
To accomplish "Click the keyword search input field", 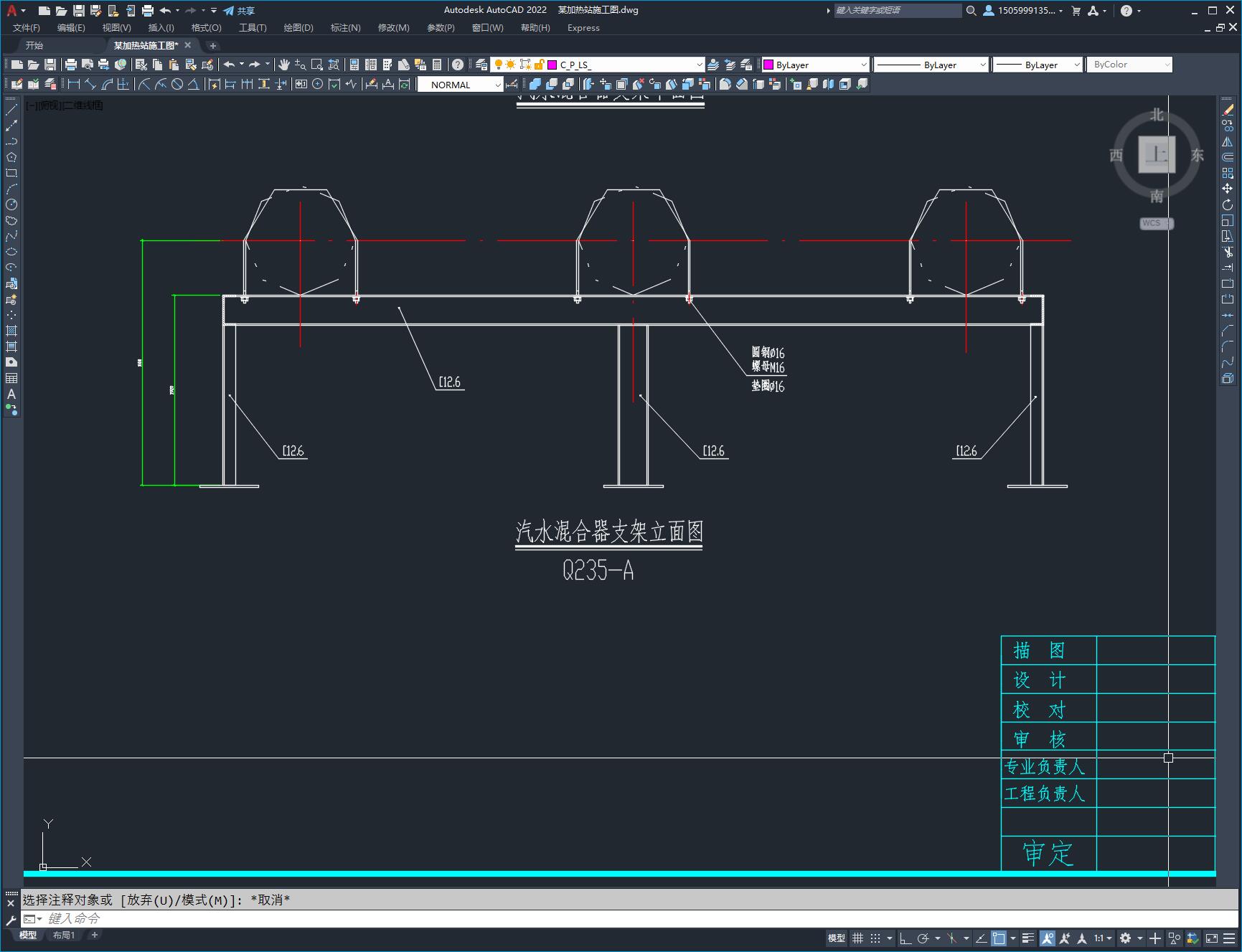I will 897,11.
